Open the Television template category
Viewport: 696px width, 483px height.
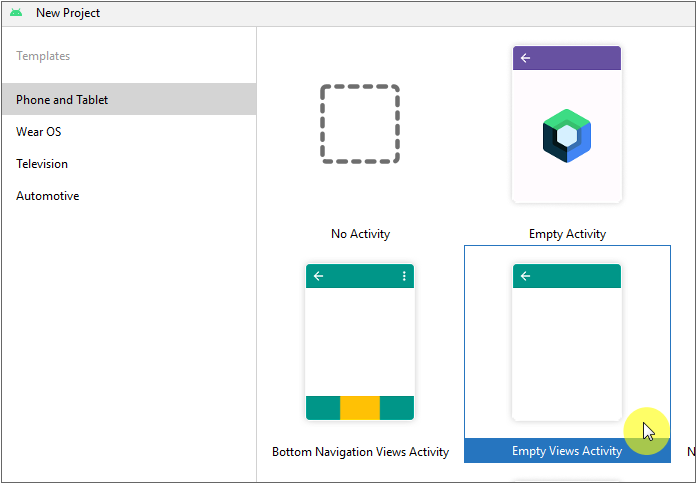(42, 164)
